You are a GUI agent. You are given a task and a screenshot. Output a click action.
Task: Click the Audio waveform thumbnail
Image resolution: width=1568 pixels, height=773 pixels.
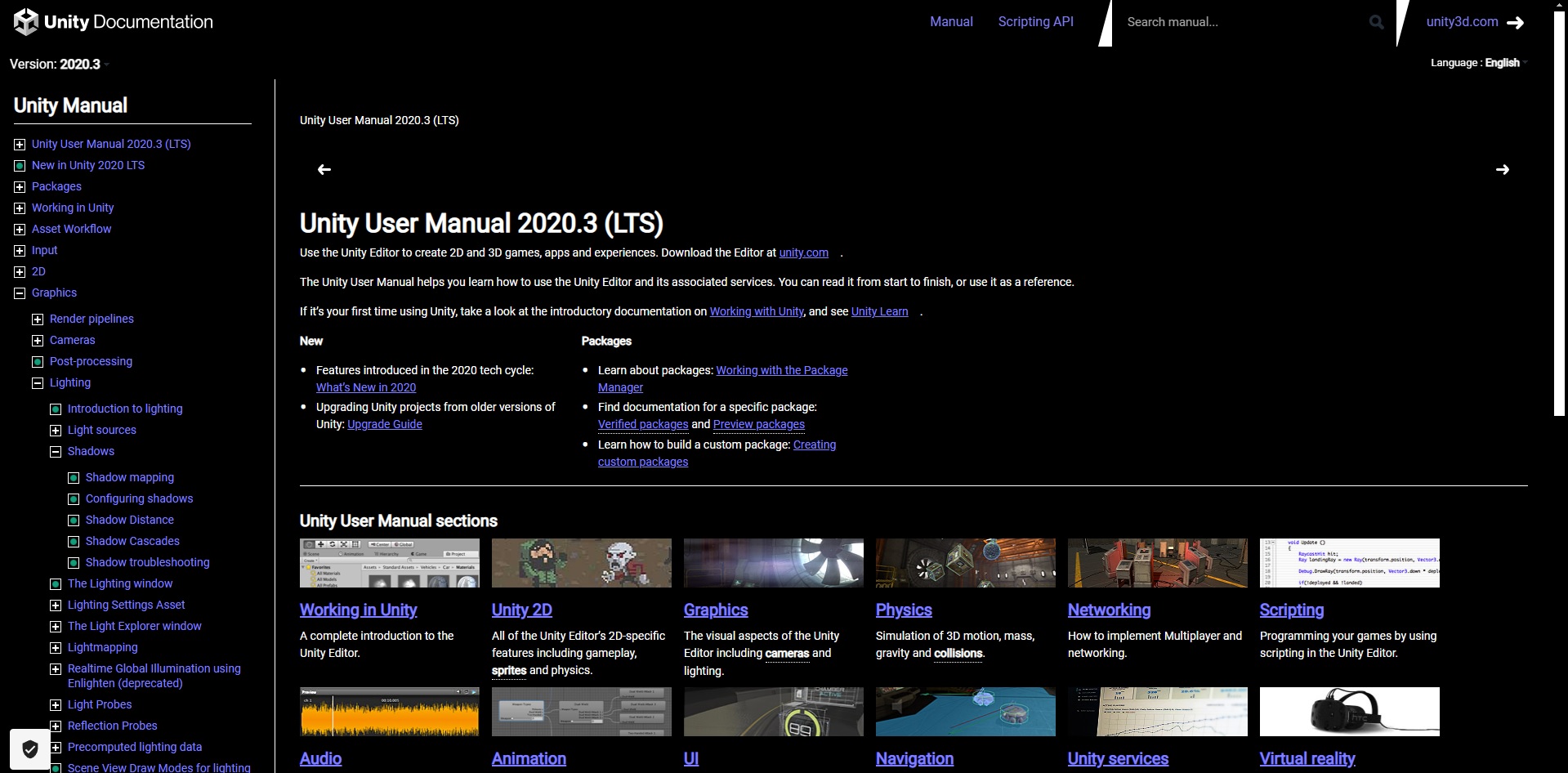pyautogui.click(x=390, y=712)
